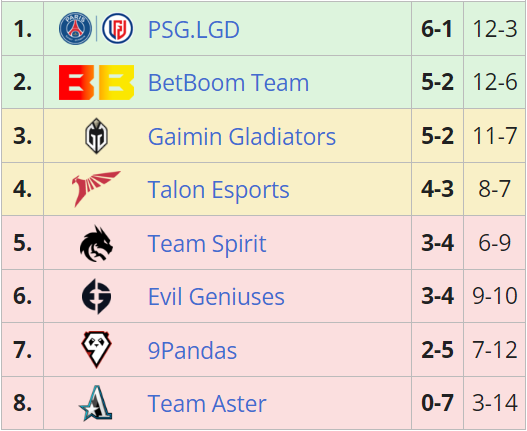Click the Gaimin Gladiators helmet logo
Image resolution: width=527 pixels, height=431 pixels.
click(96, 136)
